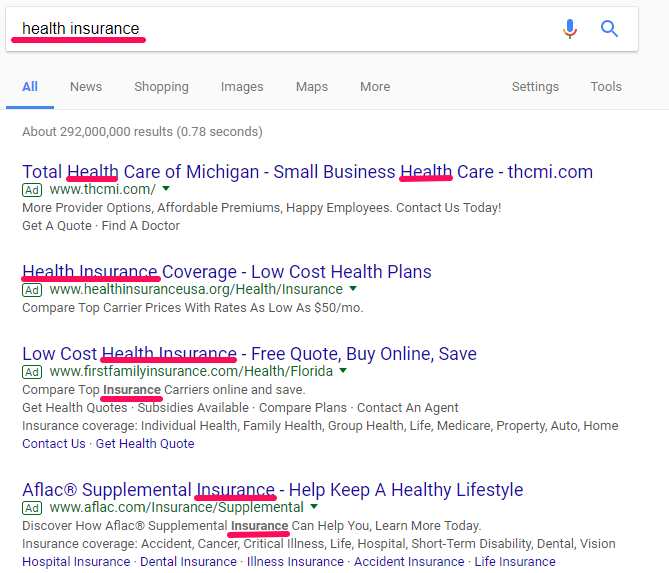Click the blue search magnifier icon

click(x=609, y=29)
